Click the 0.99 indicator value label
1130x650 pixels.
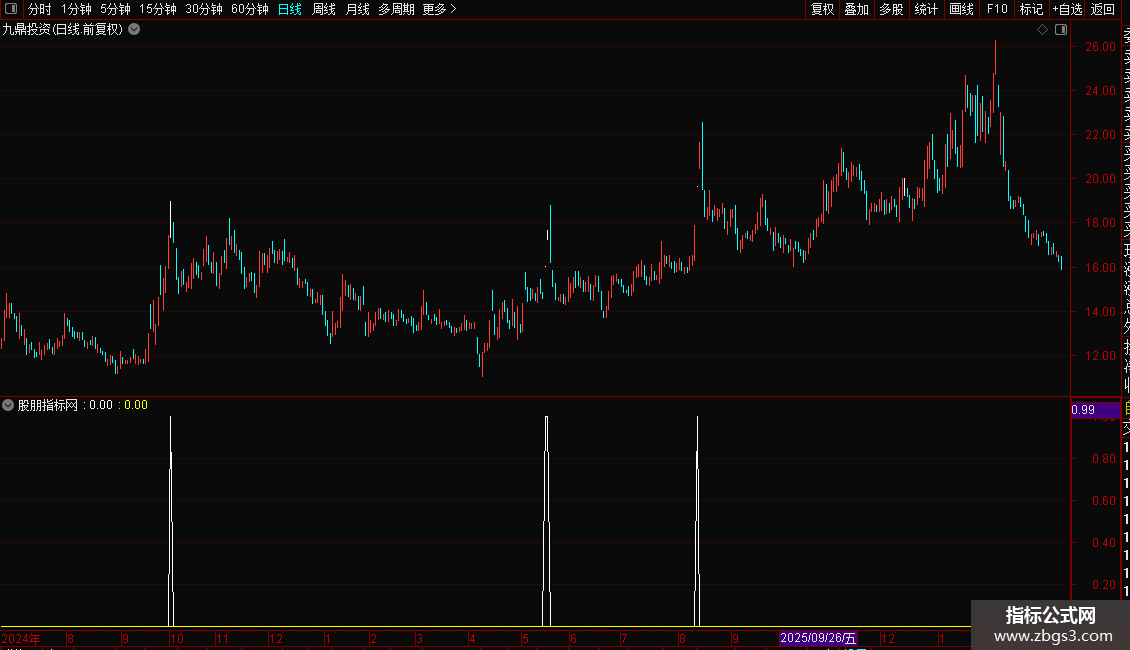1095,410
